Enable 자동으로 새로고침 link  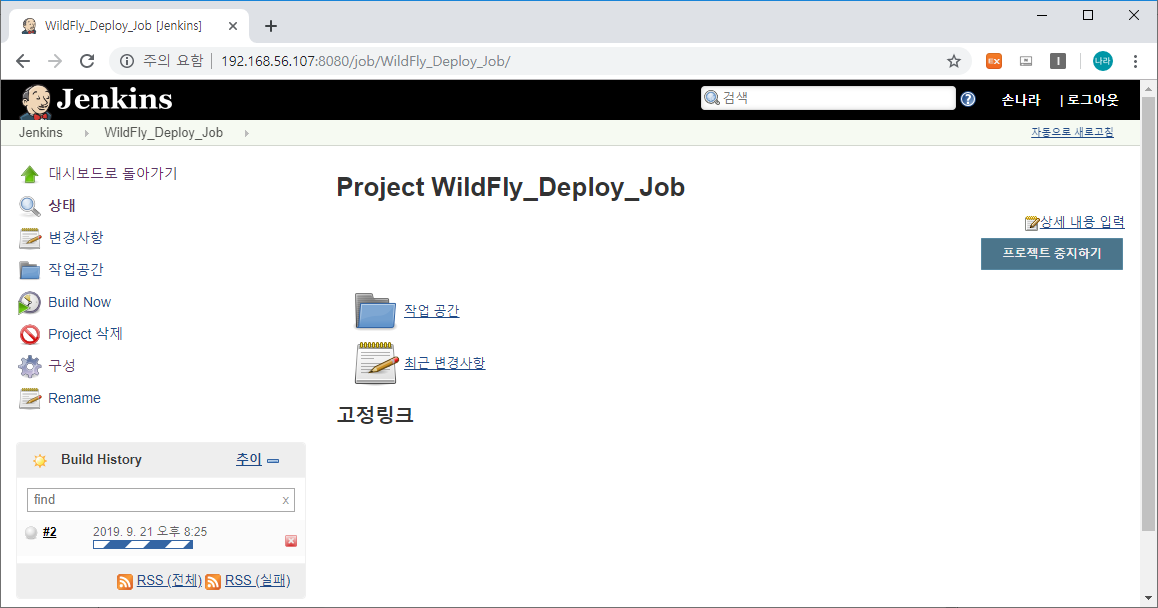coord(1072,132)
